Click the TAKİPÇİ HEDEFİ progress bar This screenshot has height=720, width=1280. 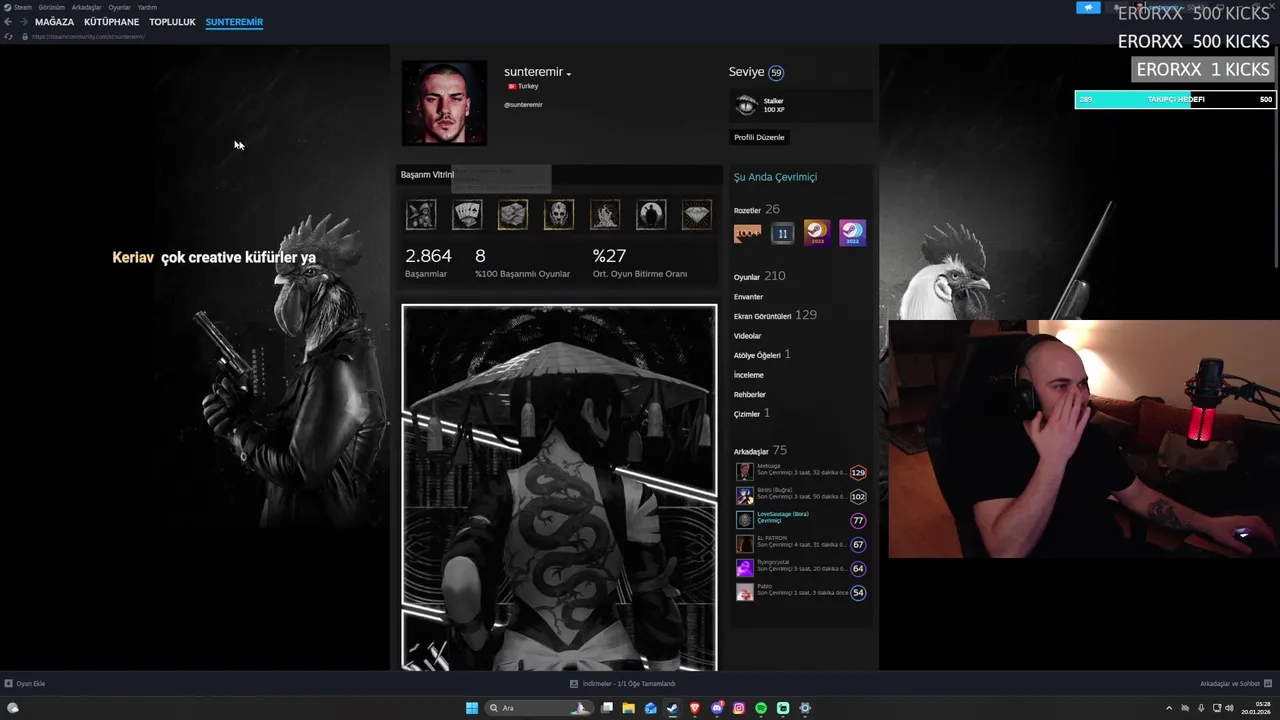tap(1175, 99)
